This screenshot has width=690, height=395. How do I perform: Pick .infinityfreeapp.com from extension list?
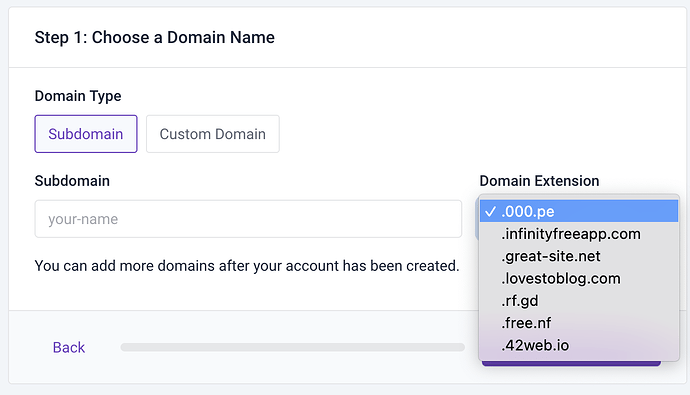coord(579,234)
